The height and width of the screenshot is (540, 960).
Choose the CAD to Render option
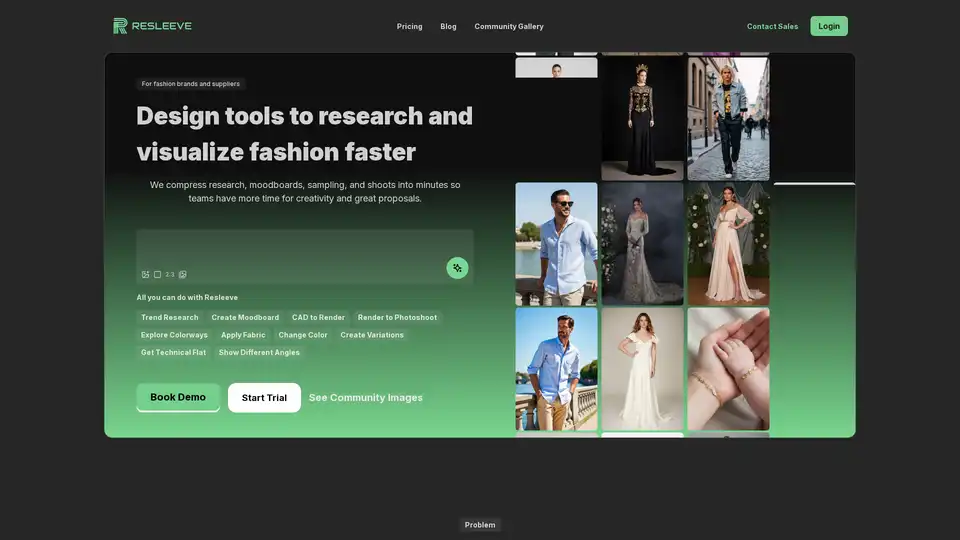[318, 317]
